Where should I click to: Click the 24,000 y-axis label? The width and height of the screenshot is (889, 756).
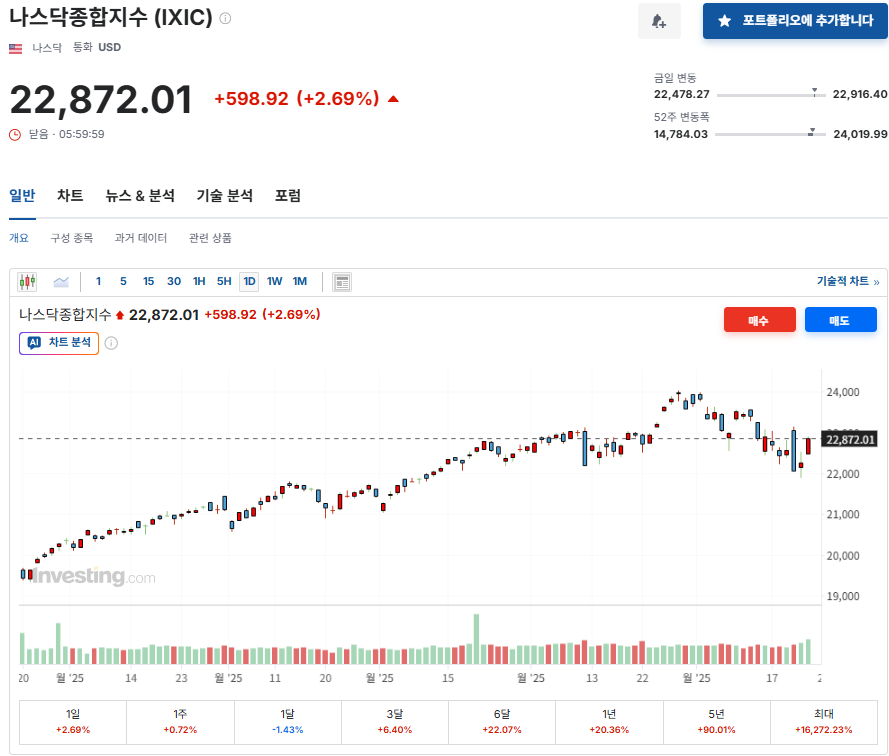tap(843, 392)
